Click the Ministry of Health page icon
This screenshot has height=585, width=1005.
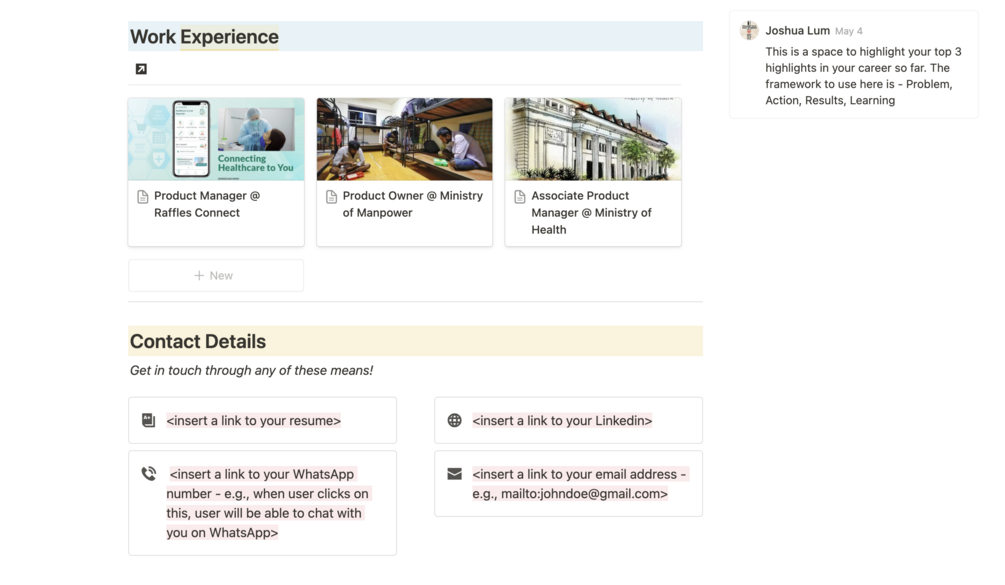pyautogui.click(x=520, y=197)
